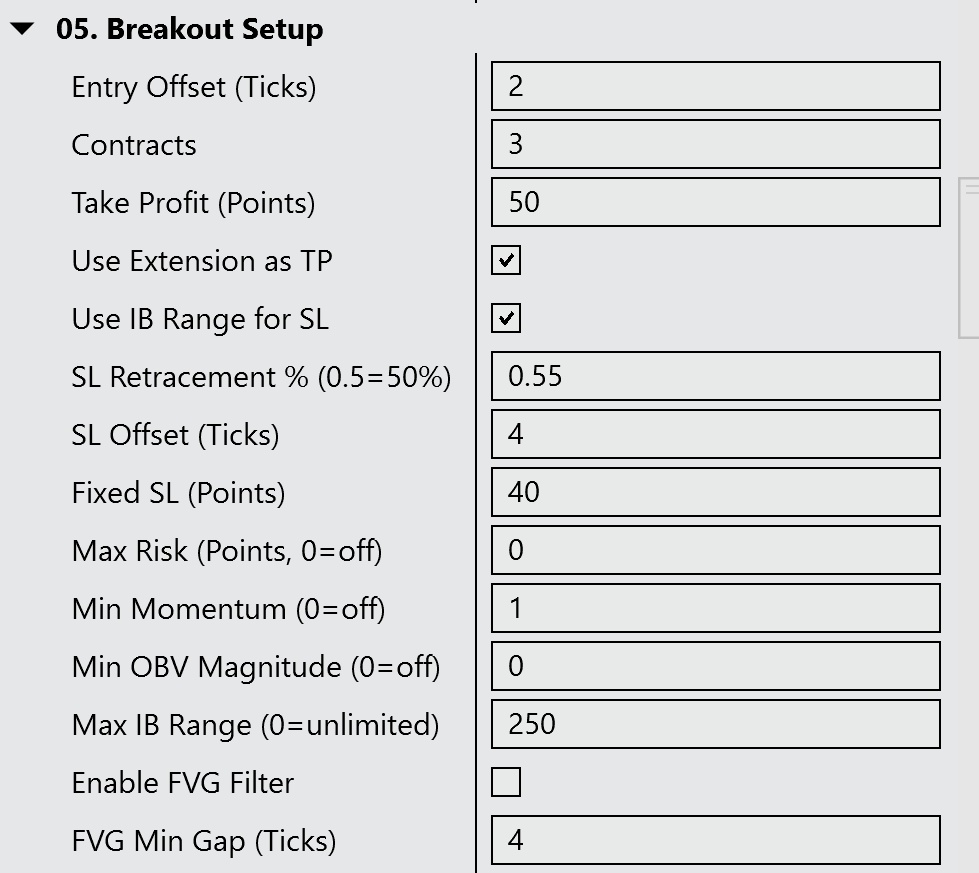Screen dimensions: 979x873
Task: Select the FVG Min Gap (Ticks) field
Action: [715, 841]
